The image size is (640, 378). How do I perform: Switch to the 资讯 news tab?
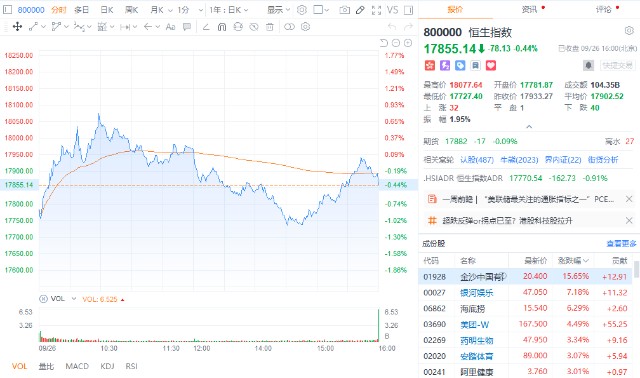pyautogui.click(x=529, y=9)
